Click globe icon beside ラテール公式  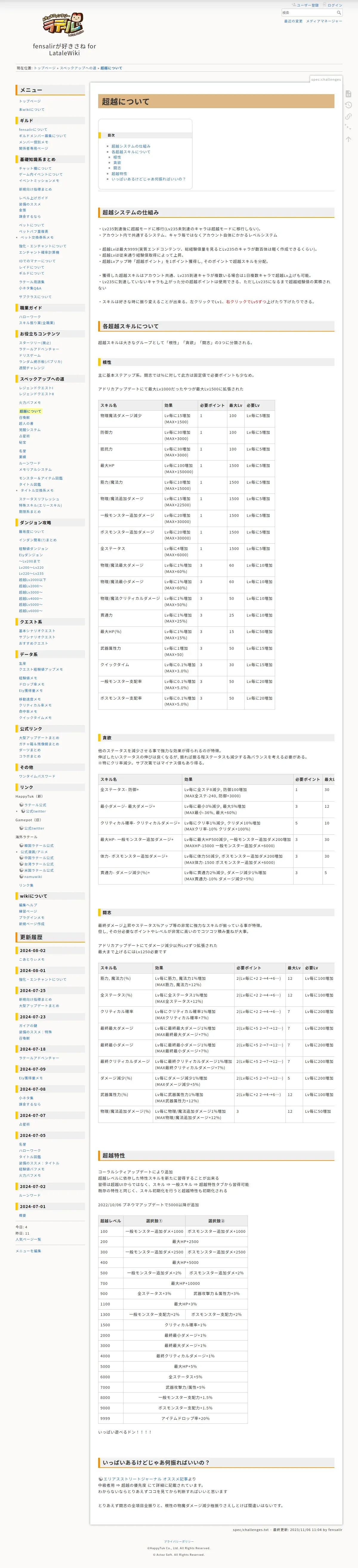click(21, 805)
